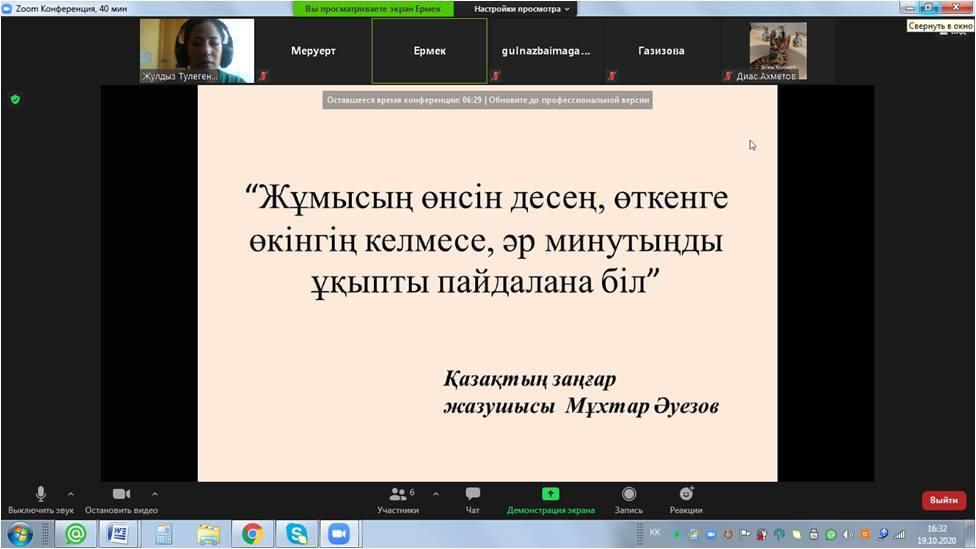Select Ермек participant video tile
Screen dimensions: 976x549
point(430,51)
